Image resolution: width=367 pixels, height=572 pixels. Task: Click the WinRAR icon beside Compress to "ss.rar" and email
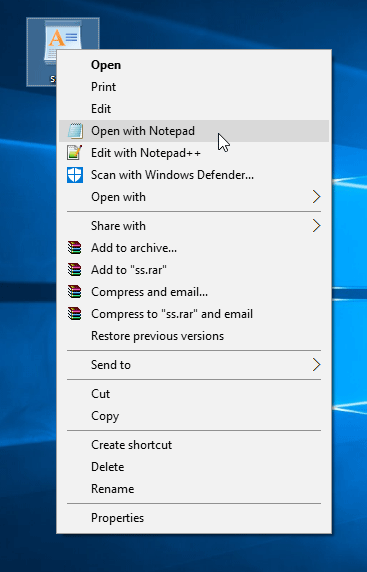74,314
